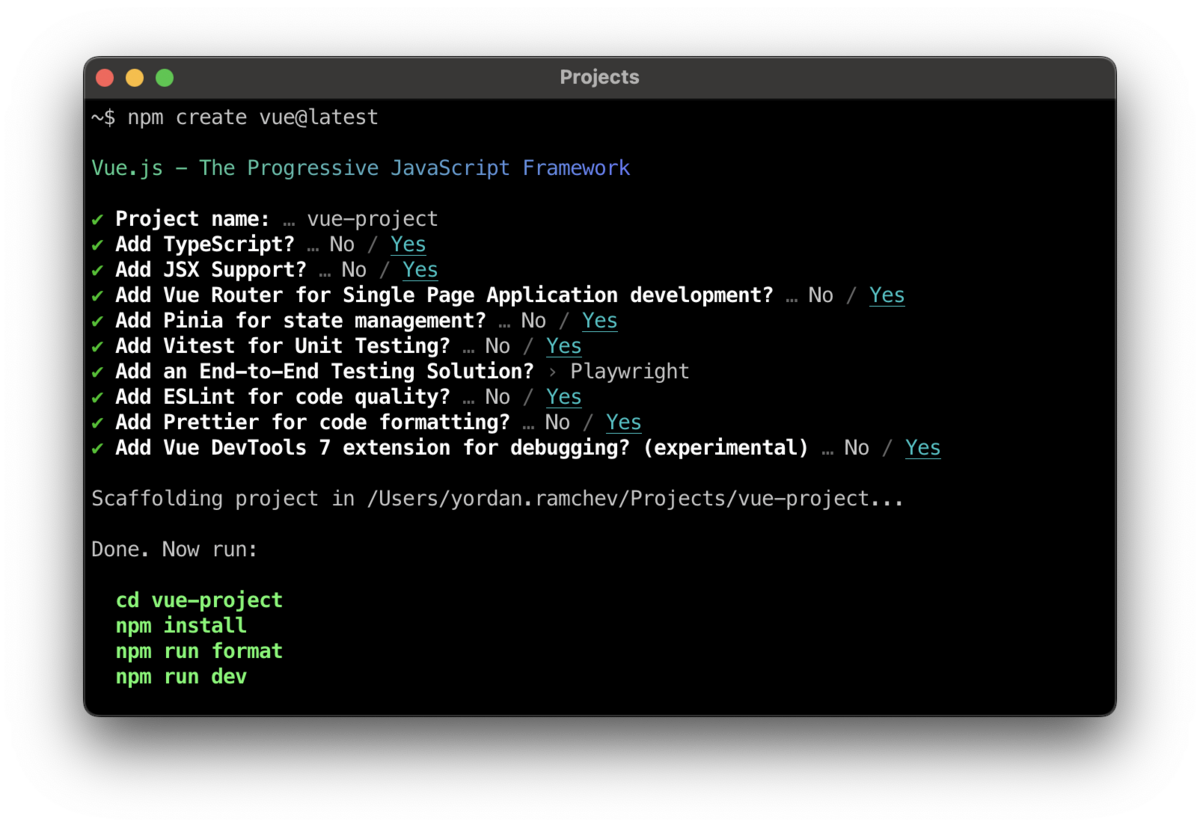Click checkmark beside Add TypeScript

point(97,244)
